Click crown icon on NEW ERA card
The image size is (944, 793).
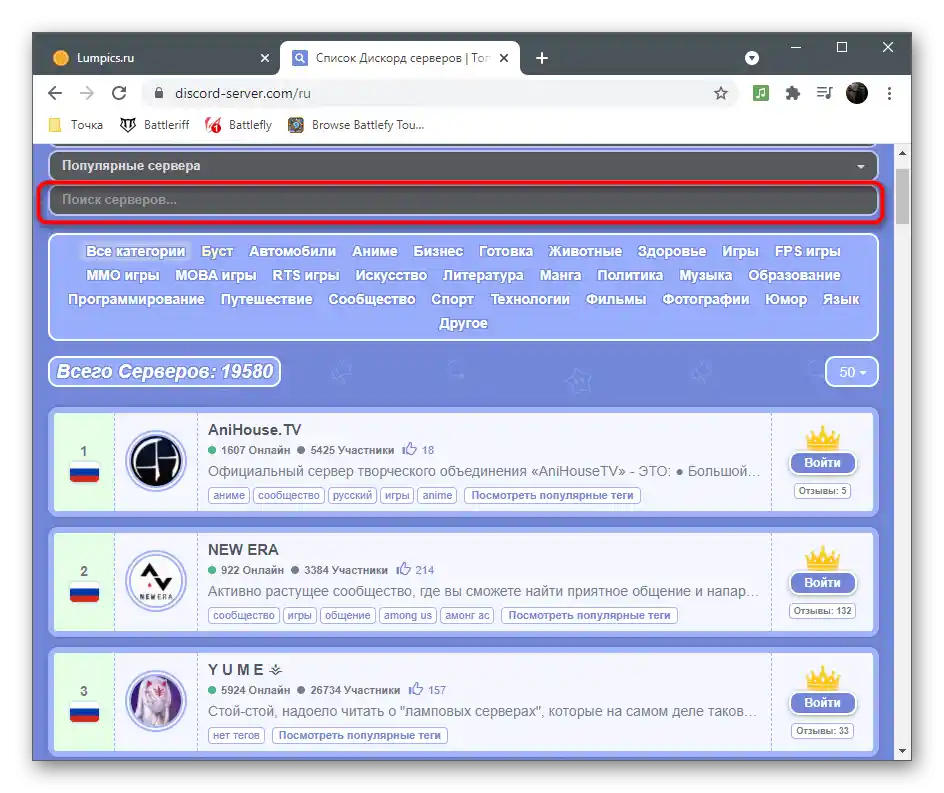(x=822, y=558)
